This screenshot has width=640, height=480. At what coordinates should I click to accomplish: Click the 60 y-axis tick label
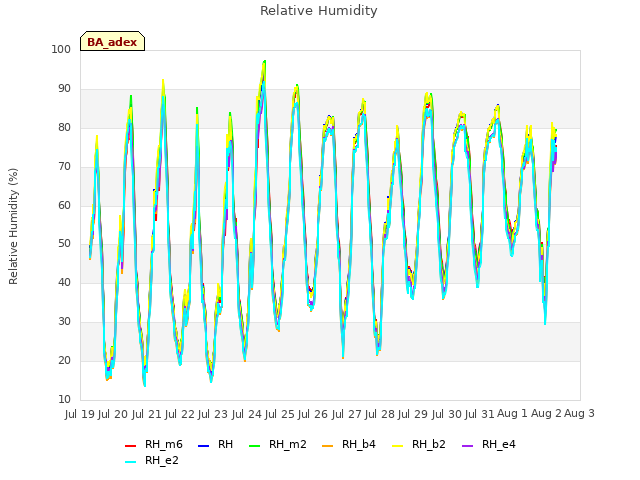pyautogui.click(x=64, y=205)
